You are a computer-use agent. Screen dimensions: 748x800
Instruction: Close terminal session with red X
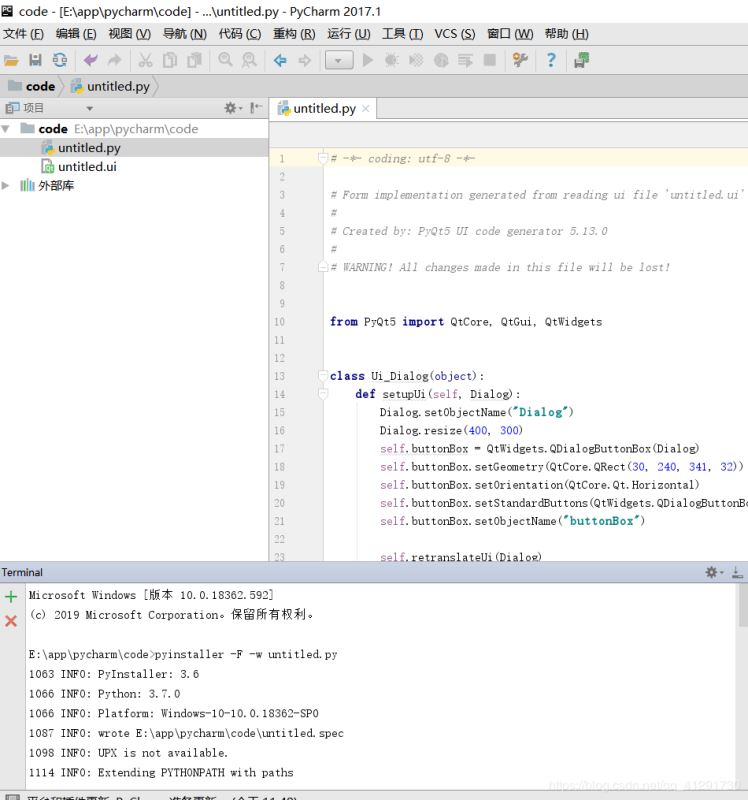[x=11, y=621]
